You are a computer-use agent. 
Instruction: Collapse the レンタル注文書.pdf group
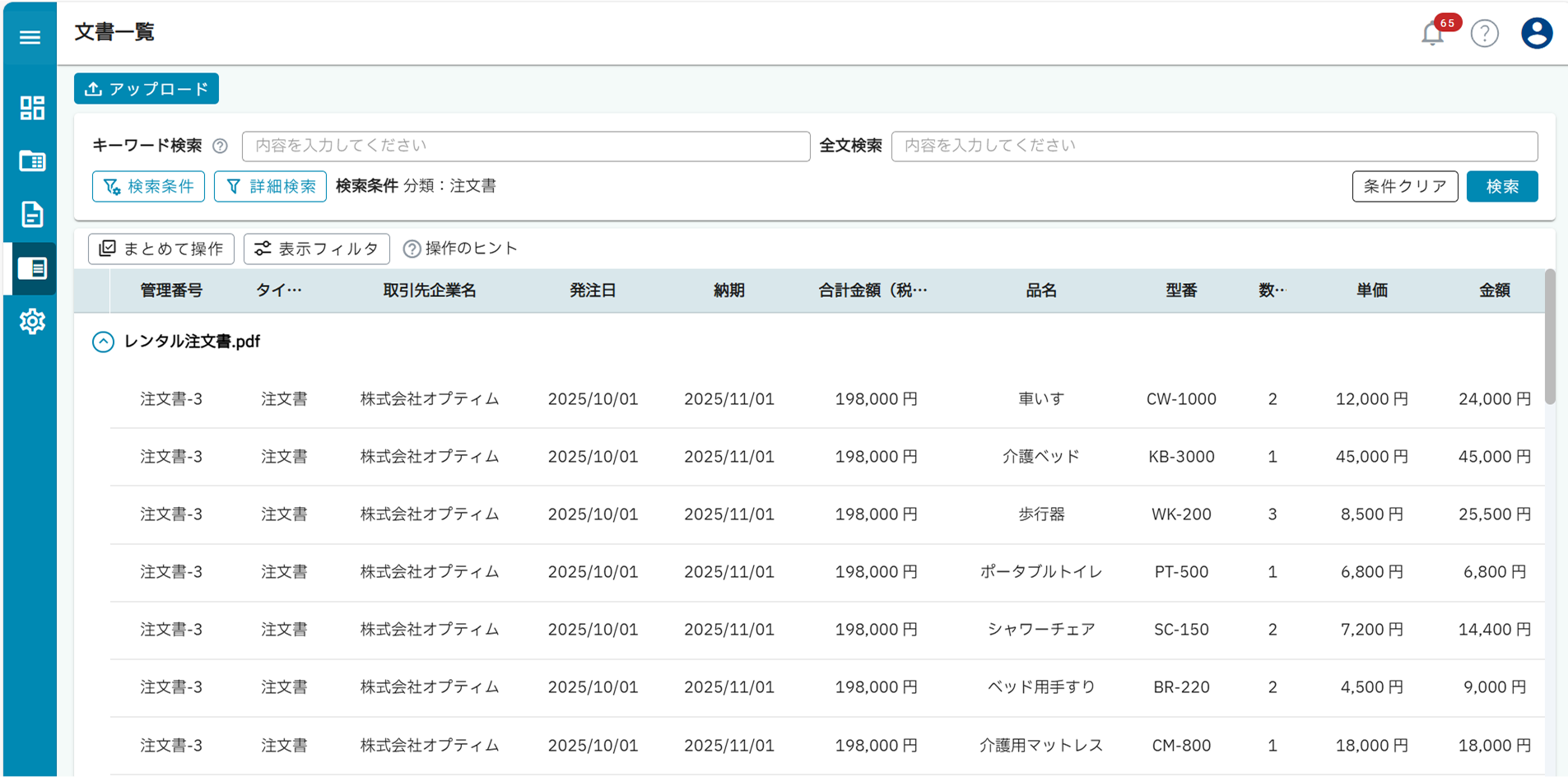tap(103, 342)
